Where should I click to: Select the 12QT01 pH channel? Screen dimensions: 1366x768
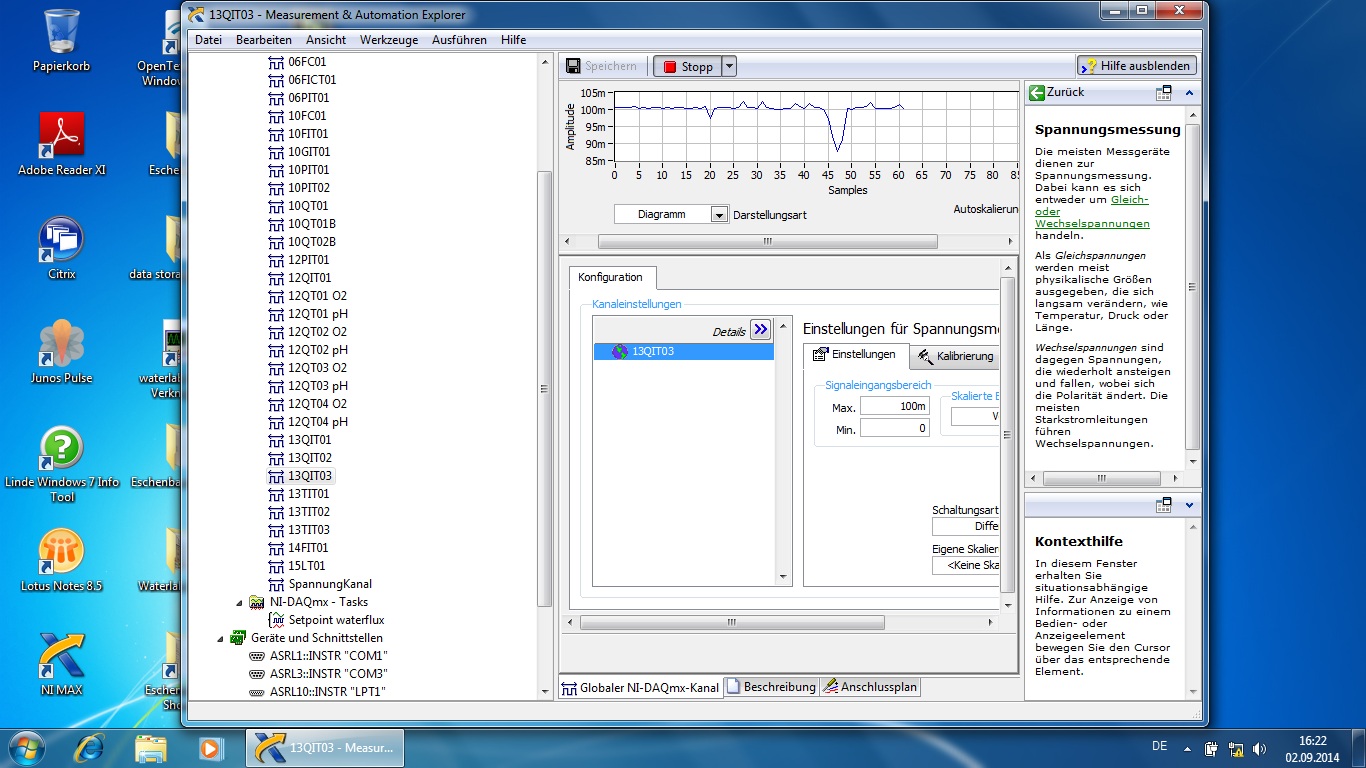[x=318, y=314]
